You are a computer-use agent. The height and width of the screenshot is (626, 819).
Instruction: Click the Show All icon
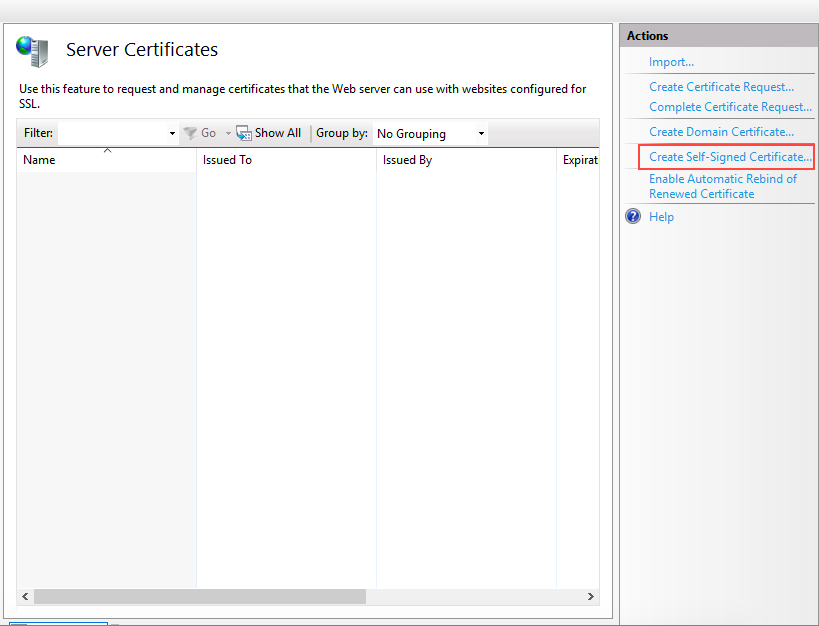tap(243, 133)
